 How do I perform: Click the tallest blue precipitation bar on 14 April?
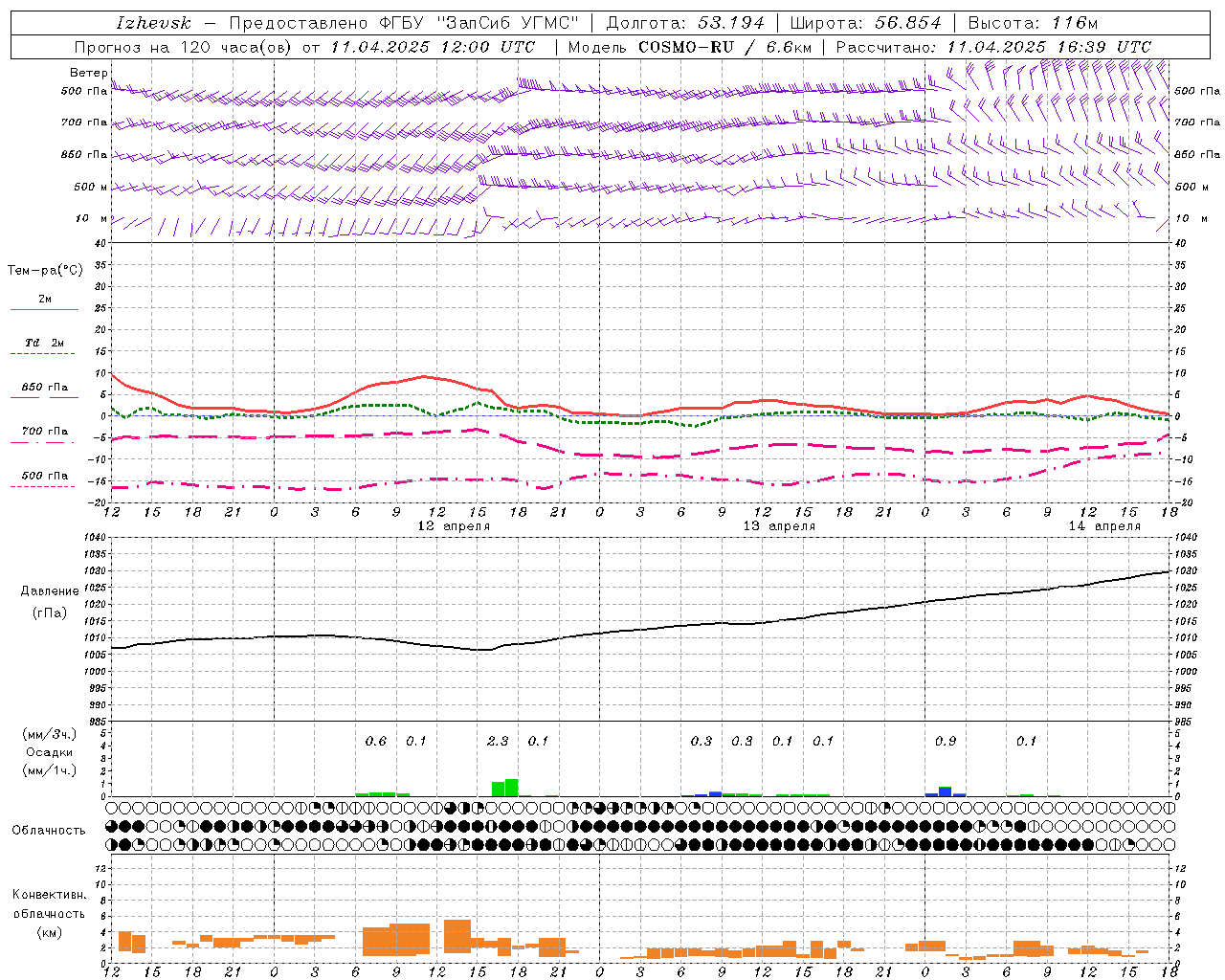pyautogui.click(x=946, y=791)
